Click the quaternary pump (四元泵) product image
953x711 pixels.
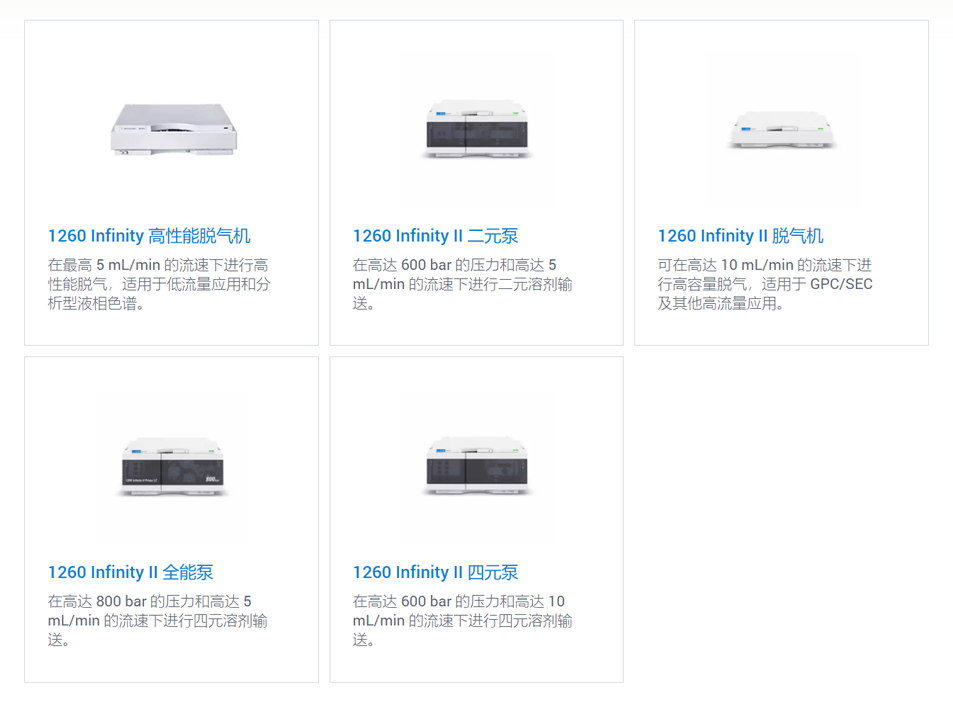pos(477,466)
